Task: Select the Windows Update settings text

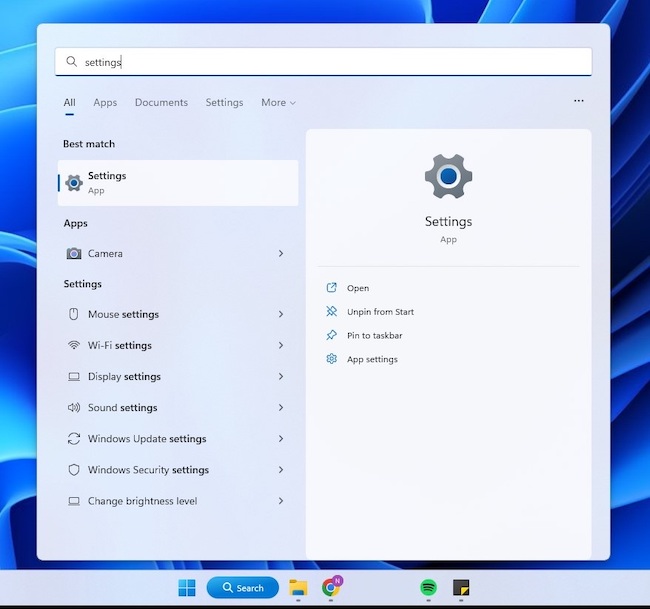Action: pyautogui.click(x=147, y=439)
